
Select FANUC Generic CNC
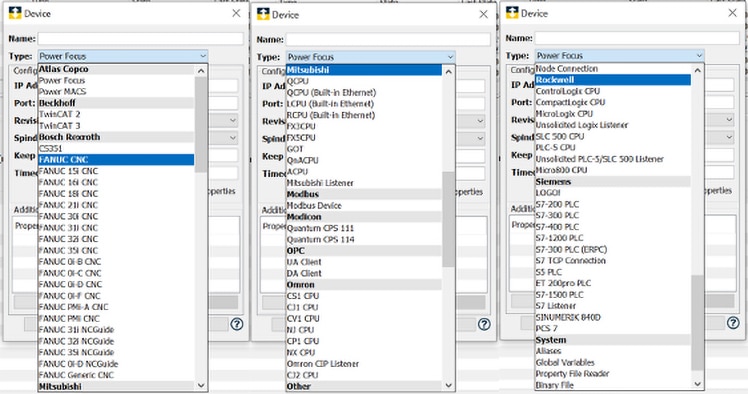tap(76, 375)
